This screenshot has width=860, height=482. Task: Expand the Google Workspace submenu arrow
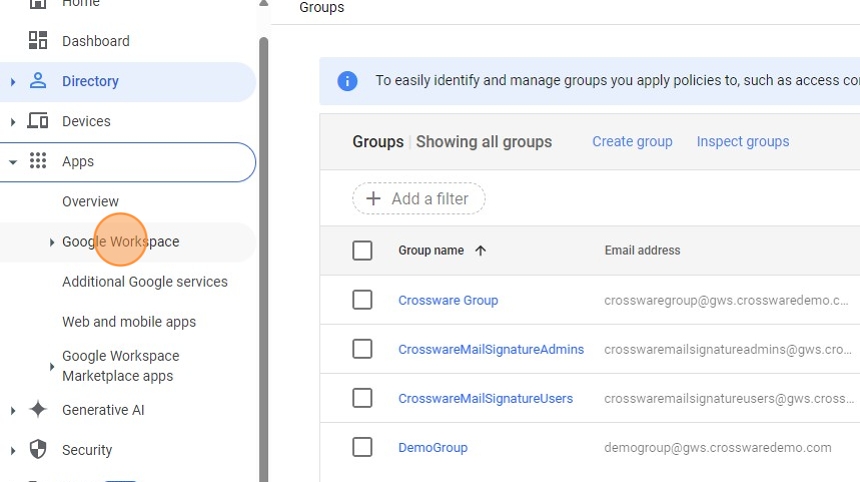52,242
